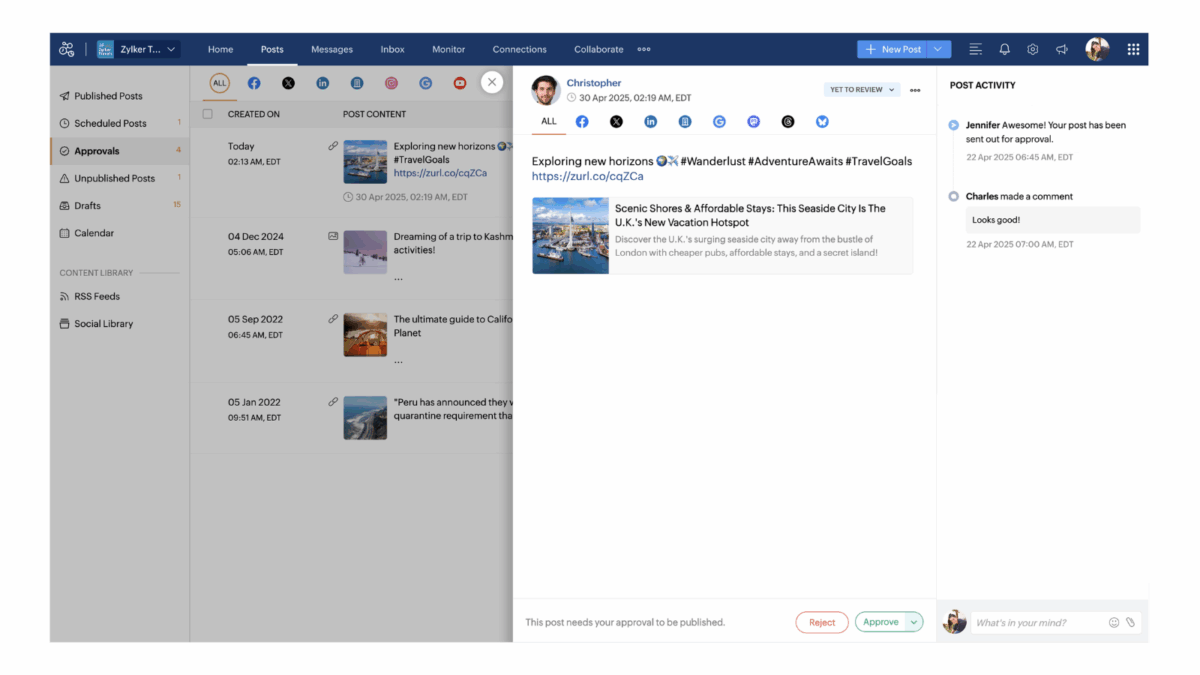Open the 04 Dec 2024 Kashmir post thumbnail
Viewport: 1200px width, 675px height.
365,252
